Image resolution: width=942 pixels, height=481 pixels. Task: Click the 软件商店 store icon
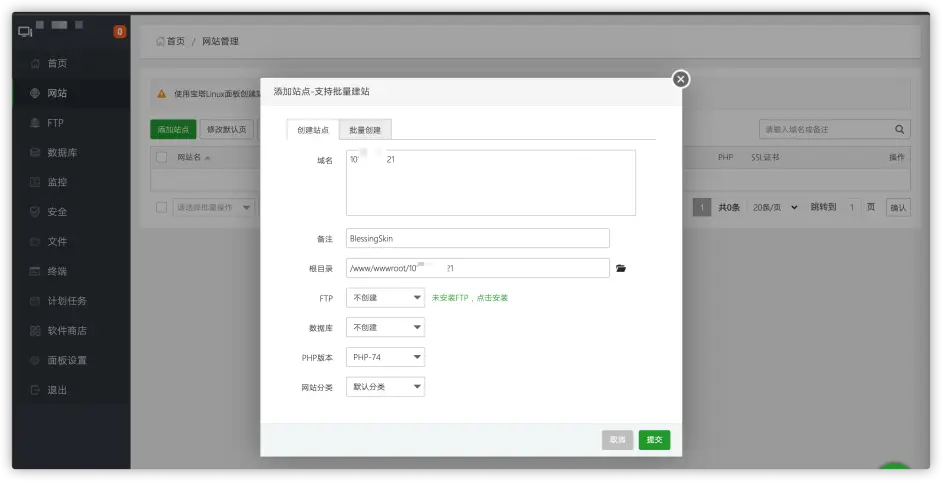pos(35,331)
